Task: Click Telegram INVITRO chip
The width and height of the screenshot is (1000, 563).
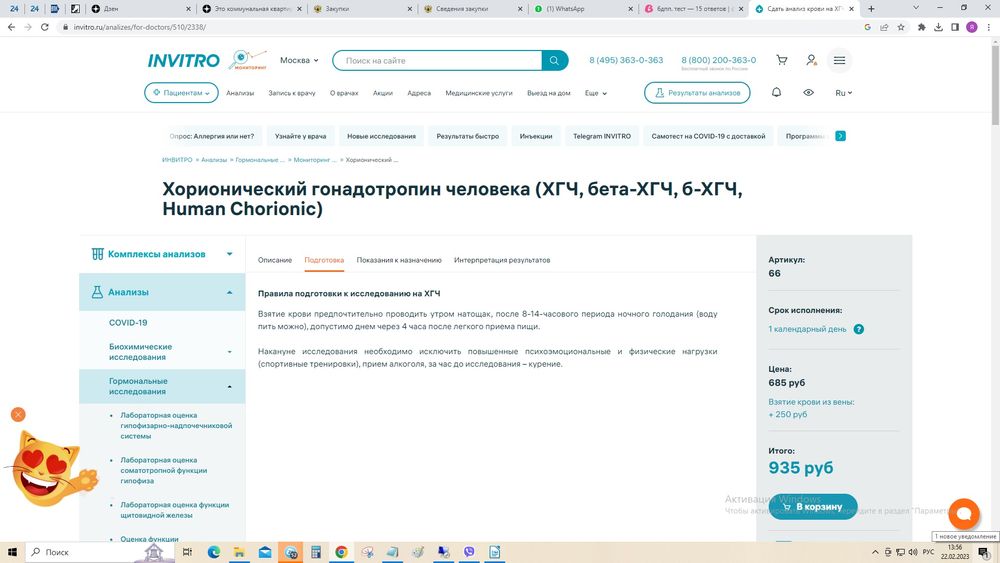Action: [x=601, y=136]
